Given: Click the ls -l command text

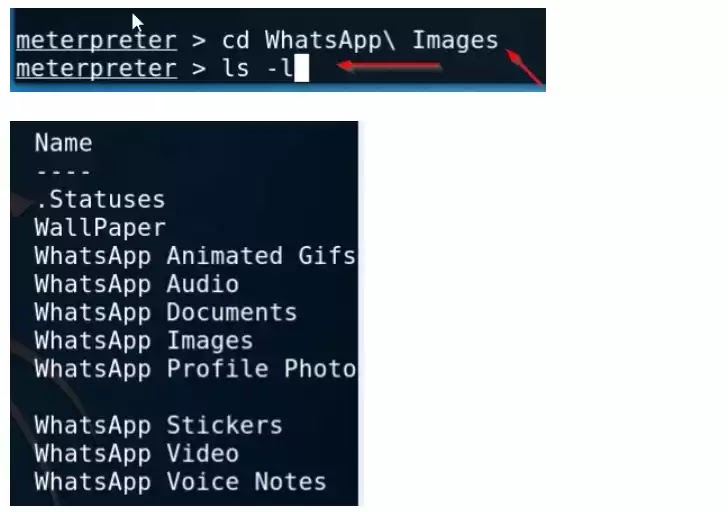Looking at the screenshot, I should tap(258, 69).
